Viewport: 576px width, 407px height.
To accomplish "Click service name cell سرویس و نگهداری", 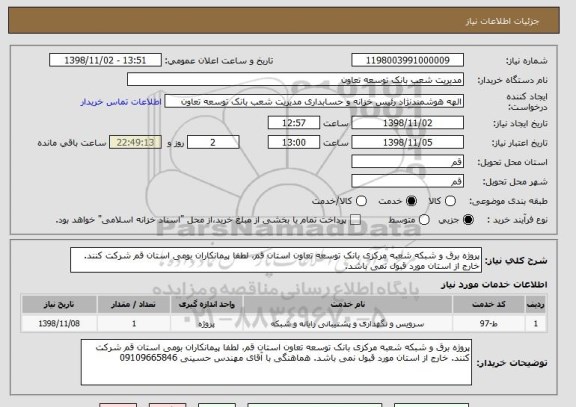I will point(348,324).
